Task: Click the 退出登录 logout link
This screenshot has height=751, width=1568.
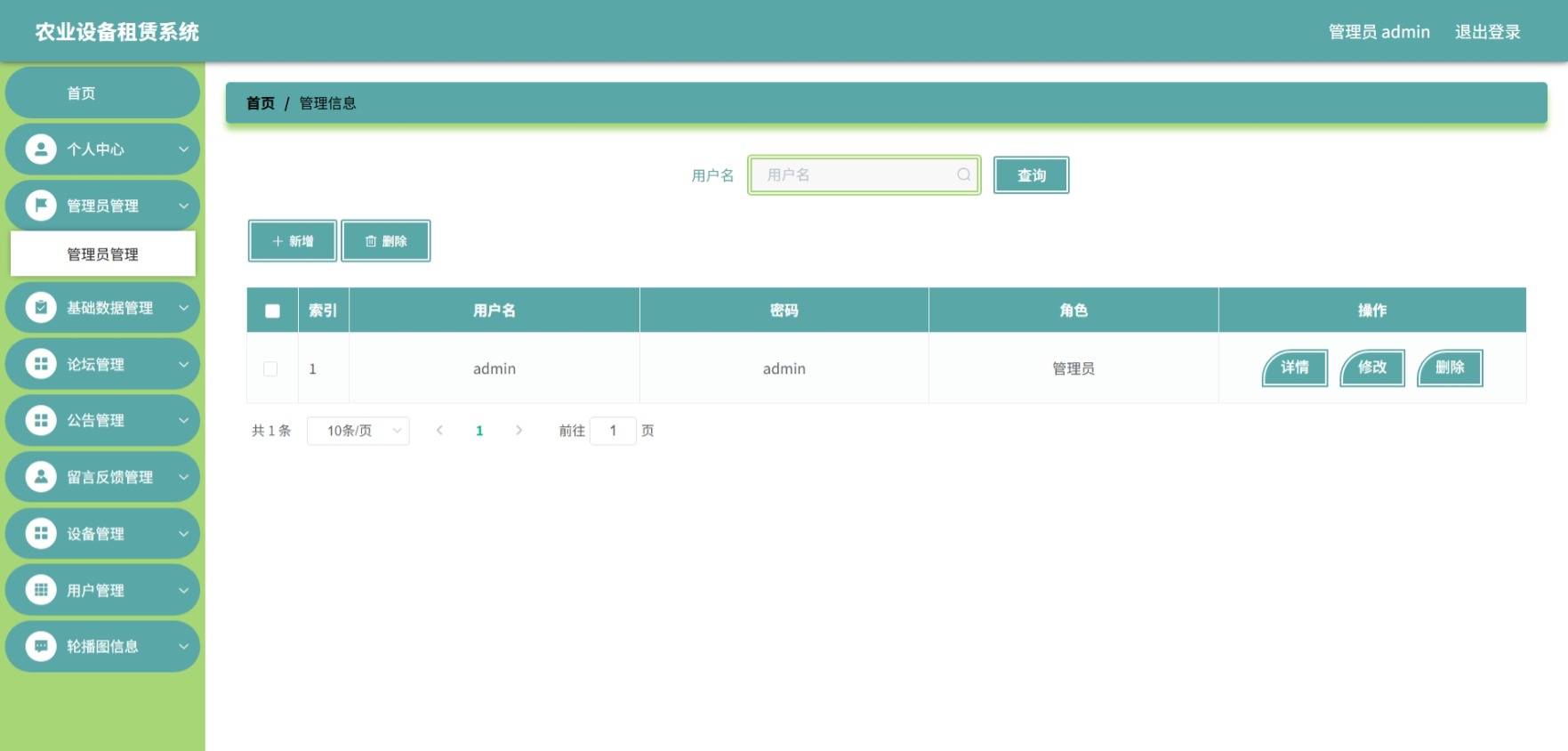Action: tap(1488, 32)
